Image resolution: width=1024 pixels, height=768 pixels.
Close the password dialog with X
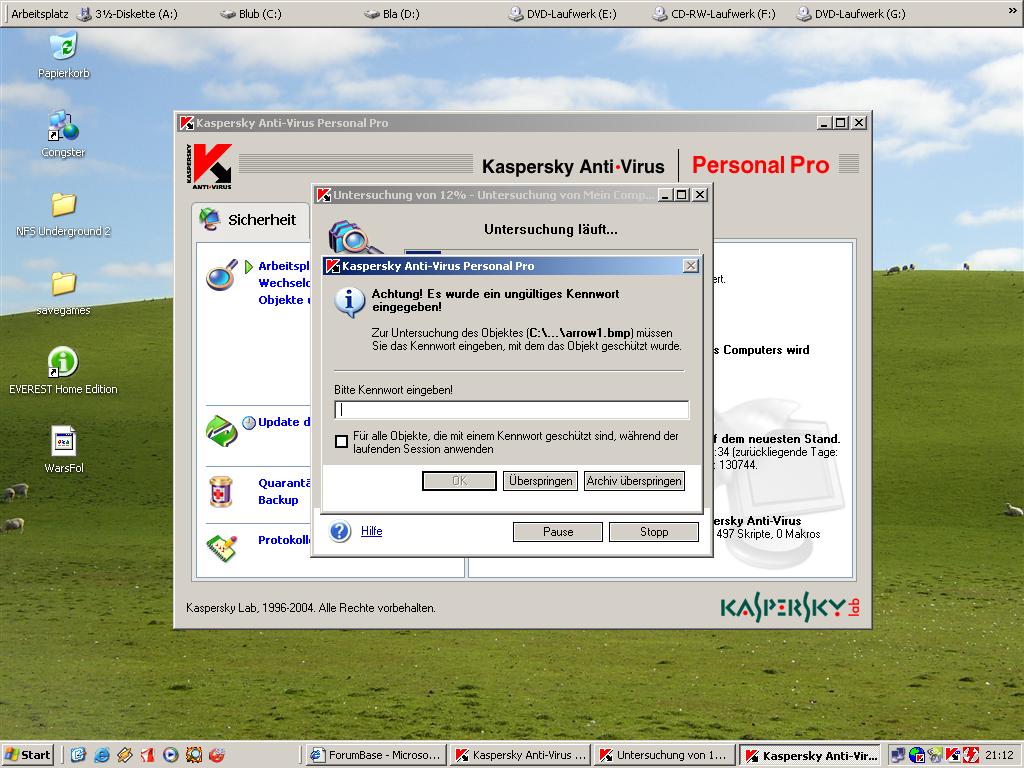click(690, 266)
